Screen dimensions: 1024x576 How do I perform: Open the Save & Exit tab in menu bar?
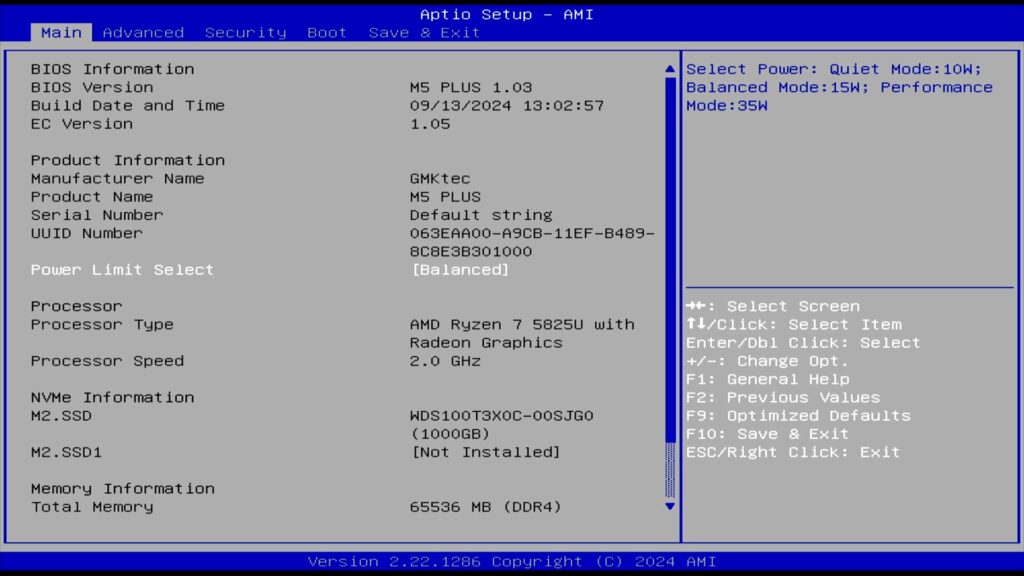click(424, 33)
